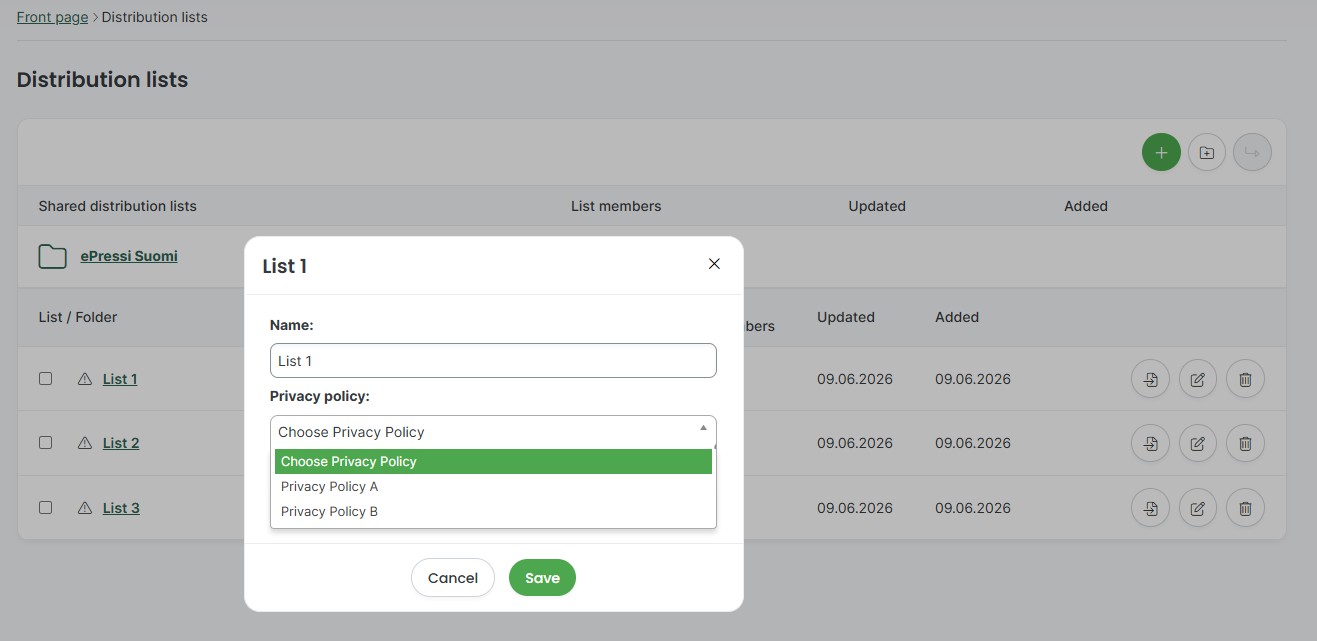The image size is (1317, 641).
Task: Open the List 2 link
Action: tap(121, 443)
